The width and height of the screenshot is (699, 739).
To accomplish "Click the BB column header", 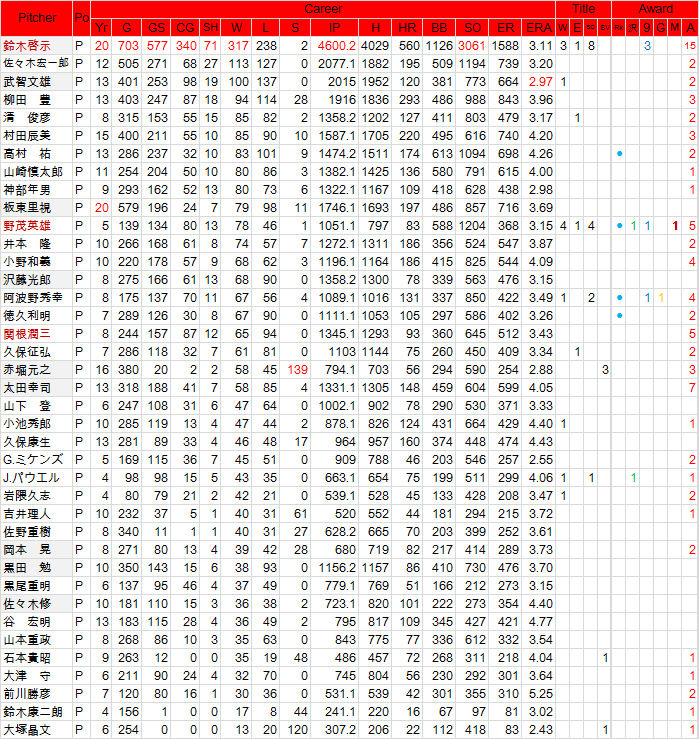I will click(439, 28).
